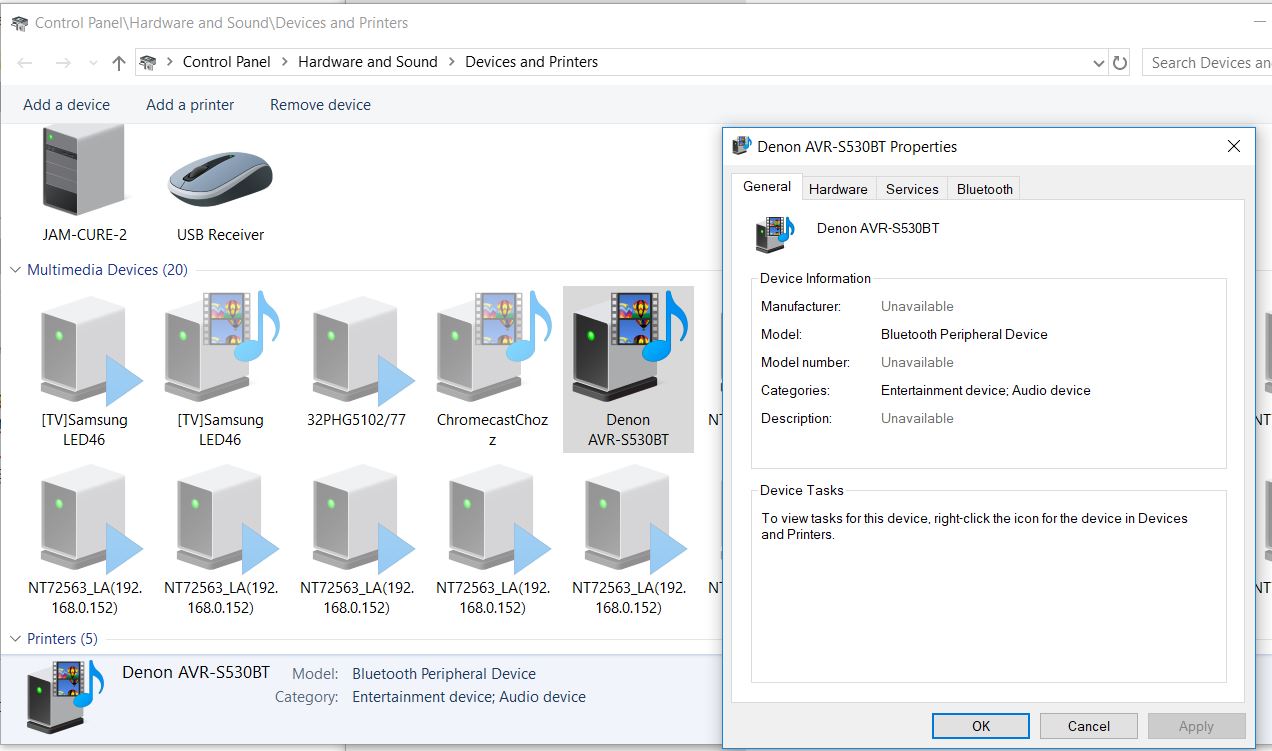Click the Description value "Unavailable"
Screen dimensions: 1272x751
click(x=917, y=418)
